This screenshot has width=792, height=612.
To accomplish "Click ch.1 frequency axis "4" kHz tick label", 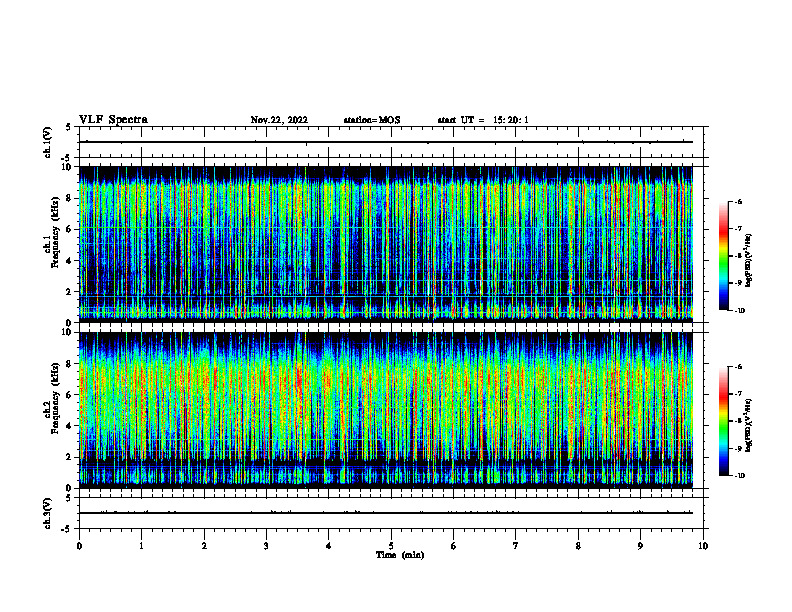I will pyautogui.click(x=70, y=261).
